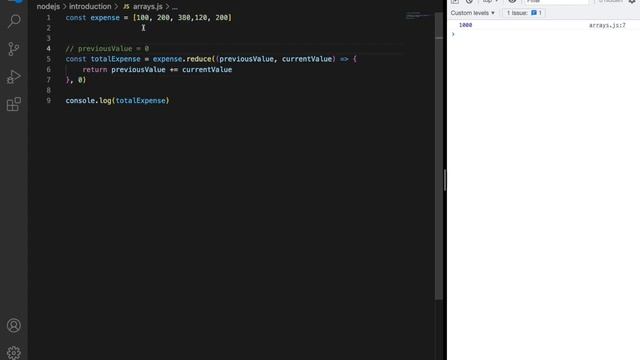The image size is (640, 360).
Task: Click the '// previousValue = 0' comment
Action: 107,49
